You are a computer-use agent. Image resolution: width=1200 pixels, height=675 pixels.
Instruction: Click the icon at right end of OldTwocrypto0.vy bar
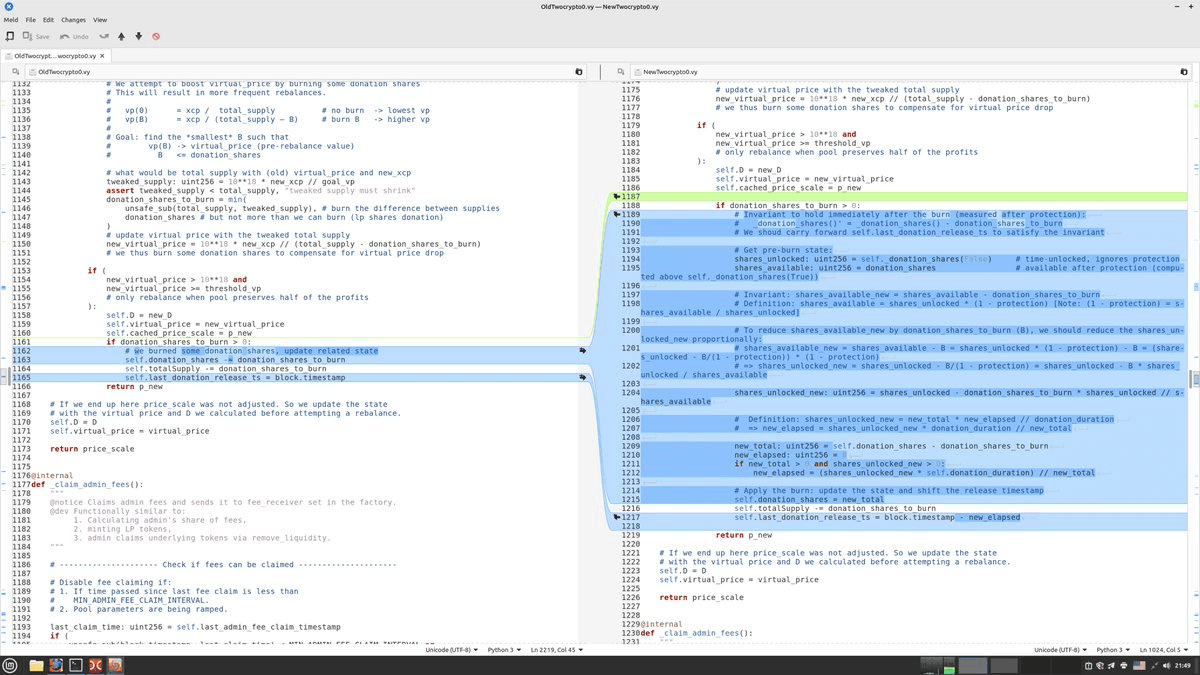578,72
